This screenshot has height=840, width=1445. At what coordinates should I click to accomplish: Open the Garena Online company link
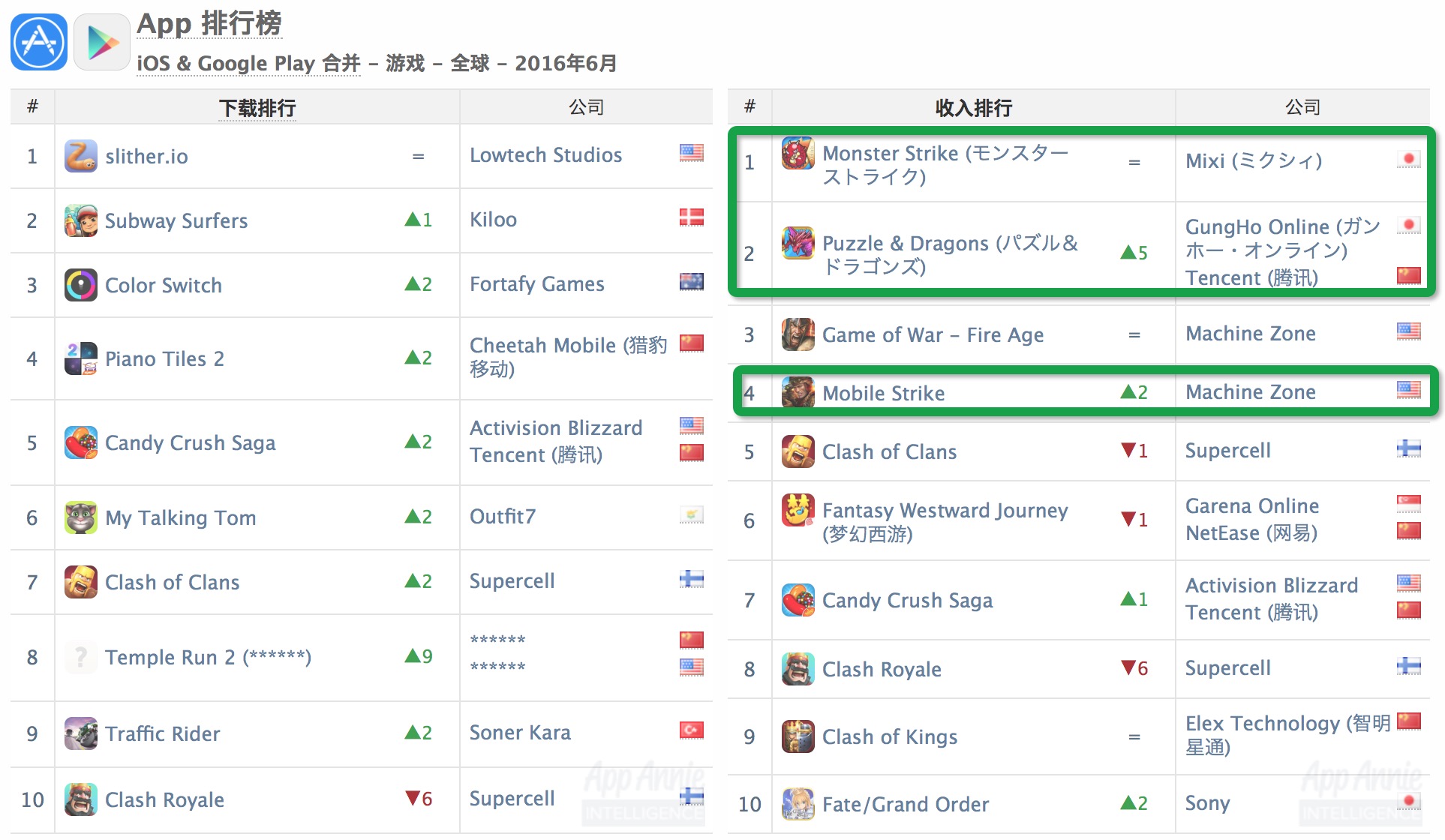click(x=1252, y=505)
